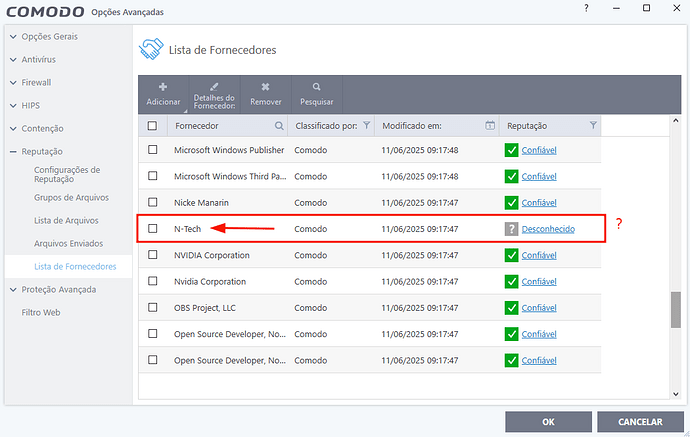The image size is (690, 437).
Task: Click the vendor list scrollbar thumb
Action: click(675, 310)
